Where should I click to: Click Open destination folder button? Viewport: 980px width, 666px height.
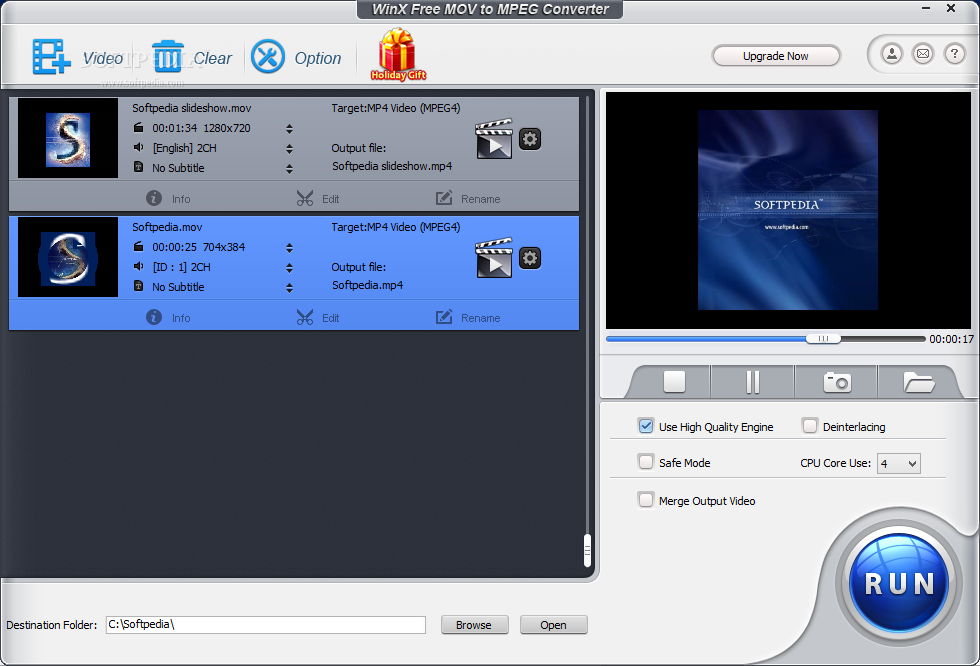tap(553, 625)
